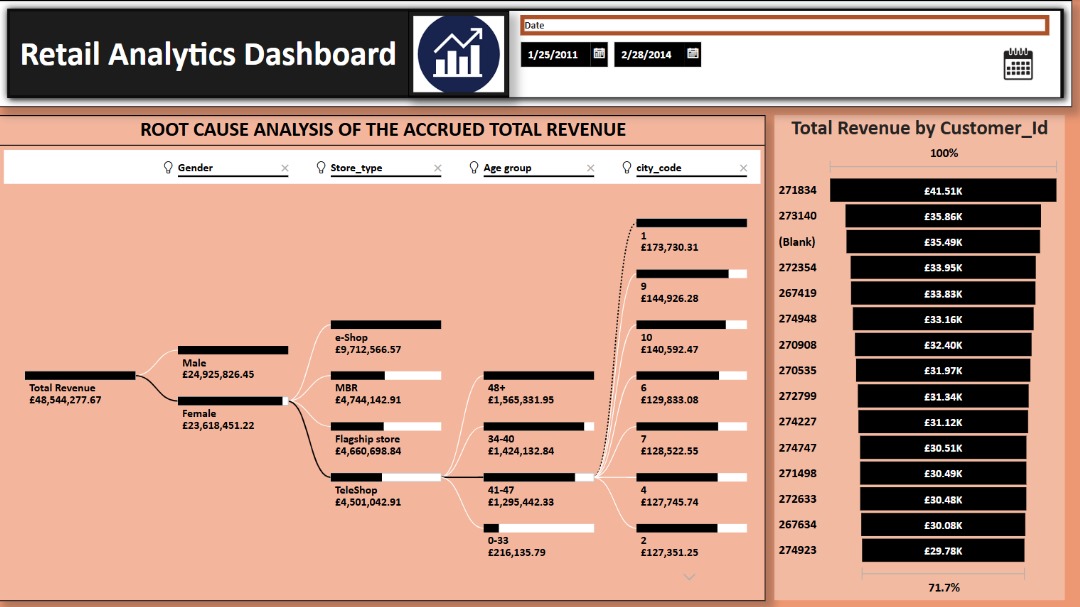Select city code 1 node £173,730.31
The width and height of the screenshot is (1080, 607).
(692, 223)
